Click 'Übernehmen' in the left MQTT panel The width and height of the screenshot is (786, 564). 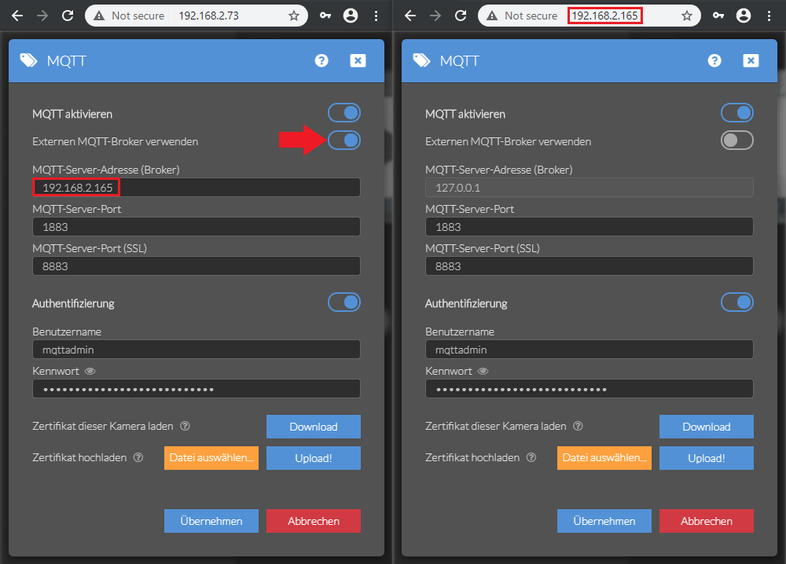(x=211, y=521)
